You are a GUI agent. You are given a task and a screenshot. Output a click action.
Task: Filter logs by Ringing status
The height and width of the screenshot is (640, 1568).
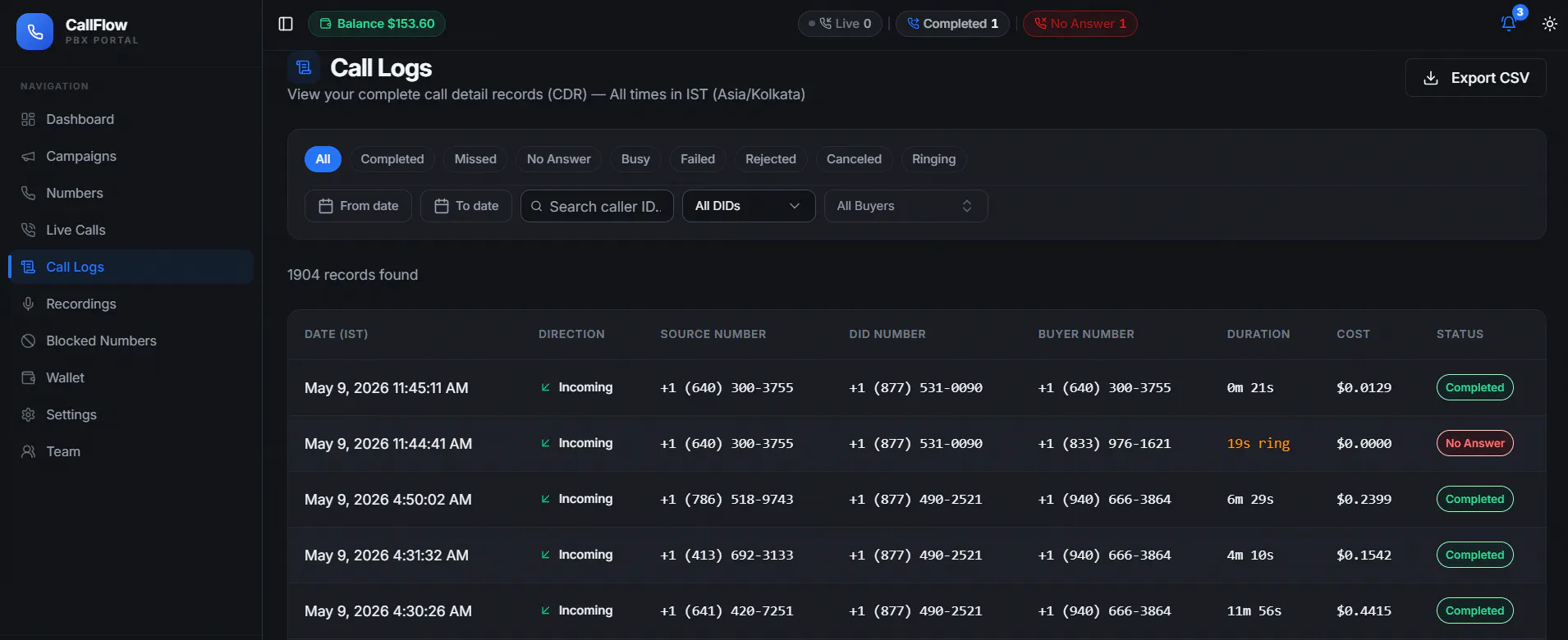coord(933,159)
